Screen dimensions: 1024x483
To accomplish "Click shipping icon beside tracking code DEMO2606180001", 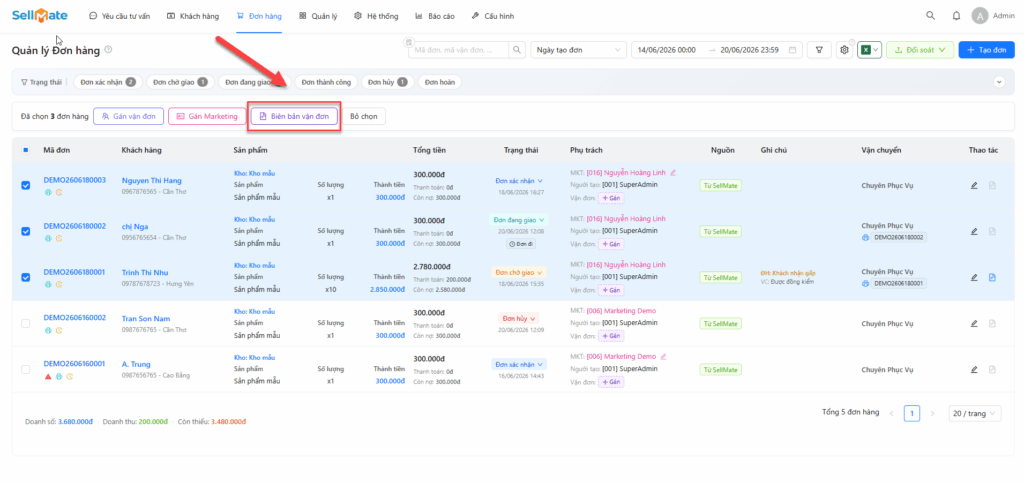I will click(865, 284).
